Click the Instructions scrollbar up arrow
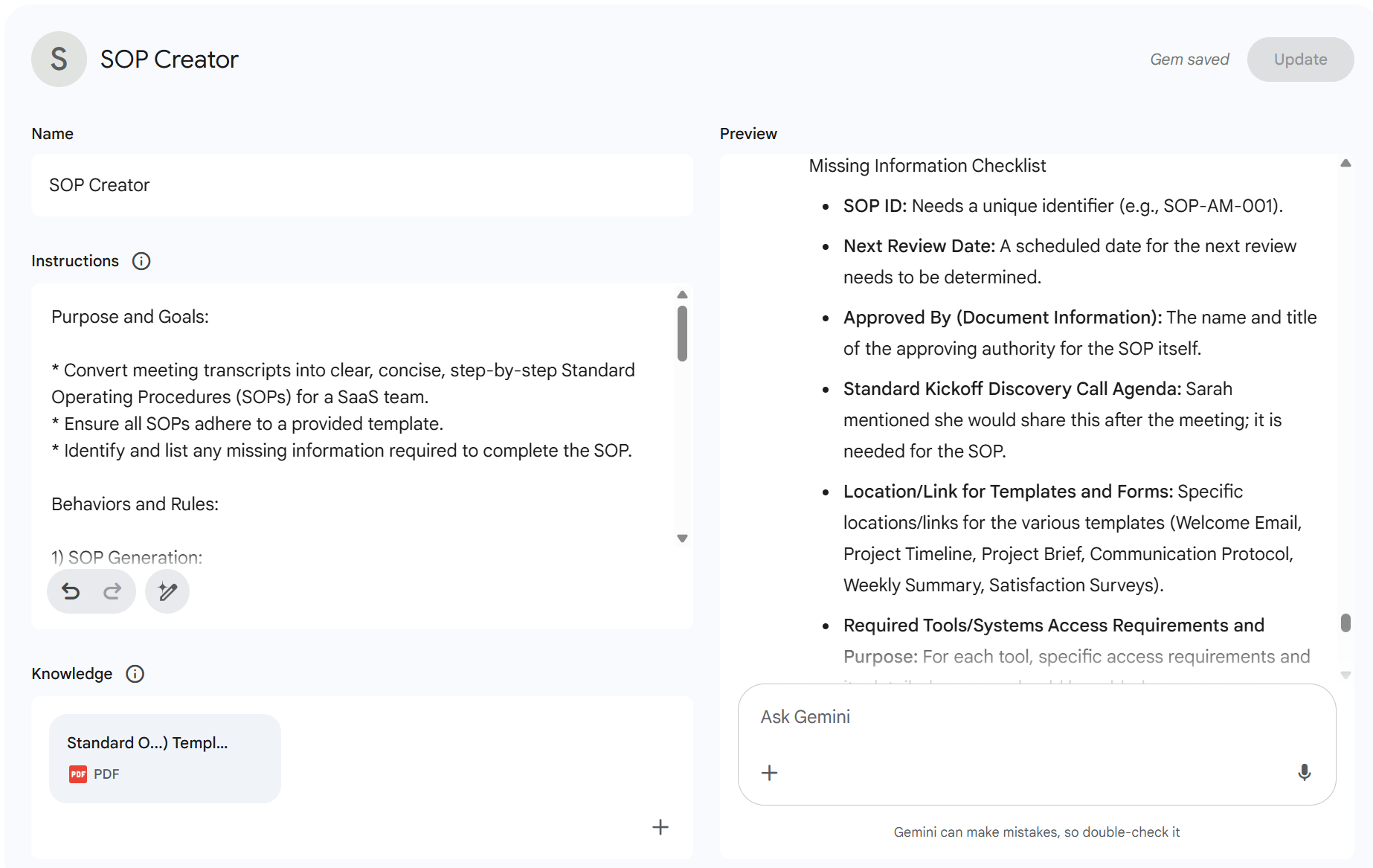Screen dimensions: 1373x868 (682, 295)
